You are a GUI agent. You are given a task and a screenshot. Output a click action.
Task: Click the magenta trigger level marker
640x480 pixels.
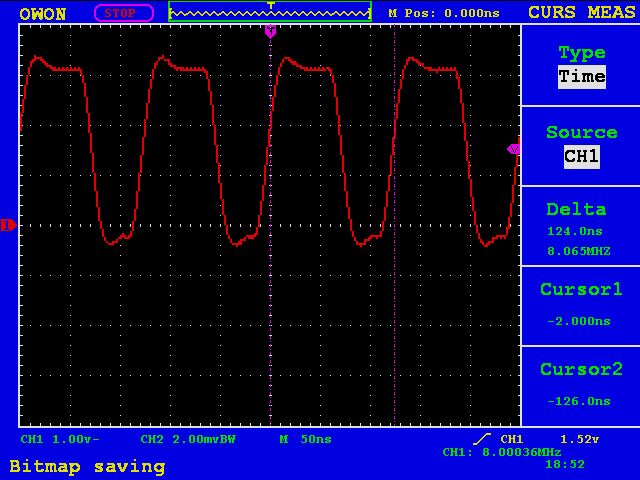(513, 149)
